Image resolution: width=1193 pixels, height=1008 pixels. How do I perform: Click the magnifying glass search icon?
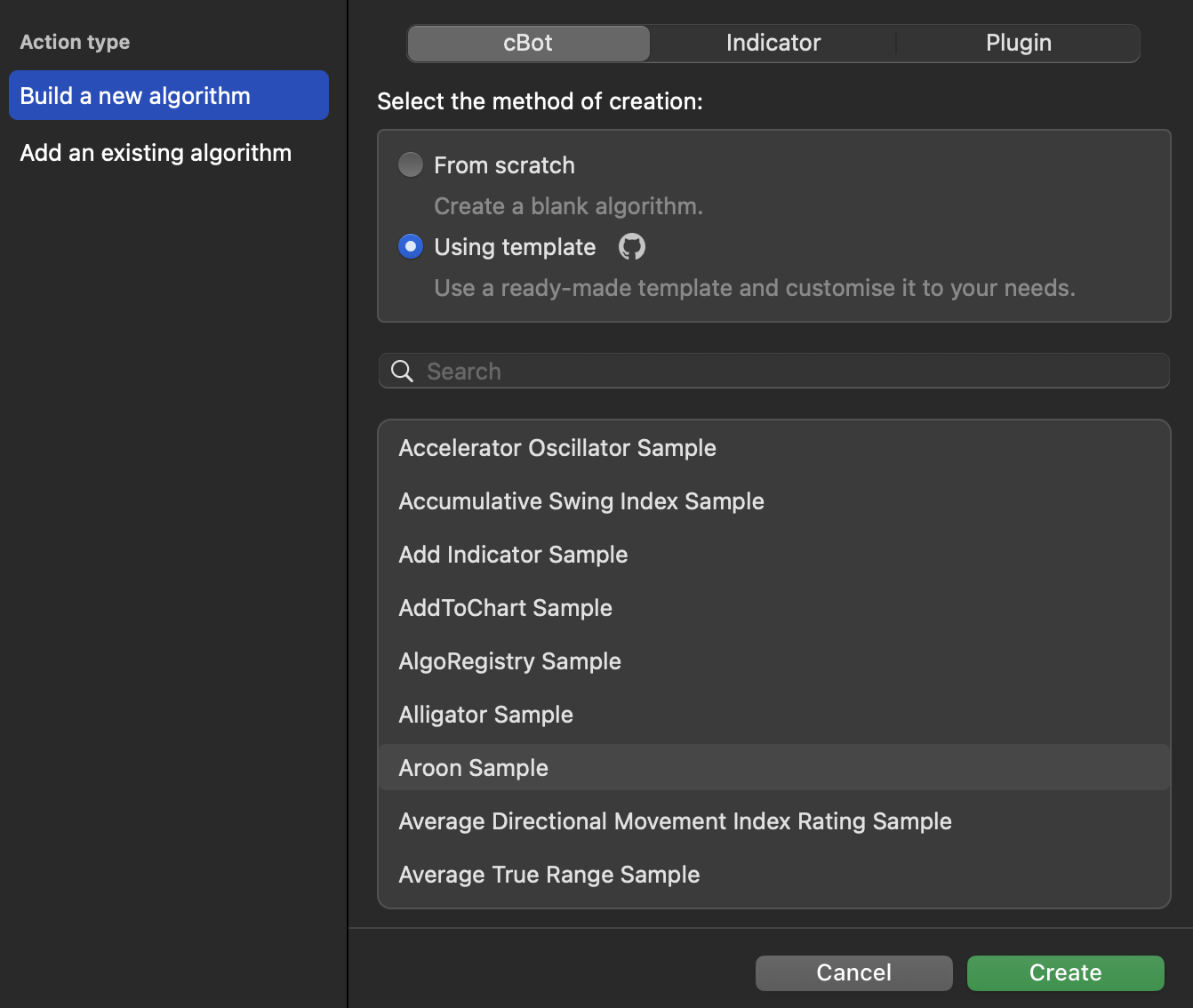click(x=403, y=372)
